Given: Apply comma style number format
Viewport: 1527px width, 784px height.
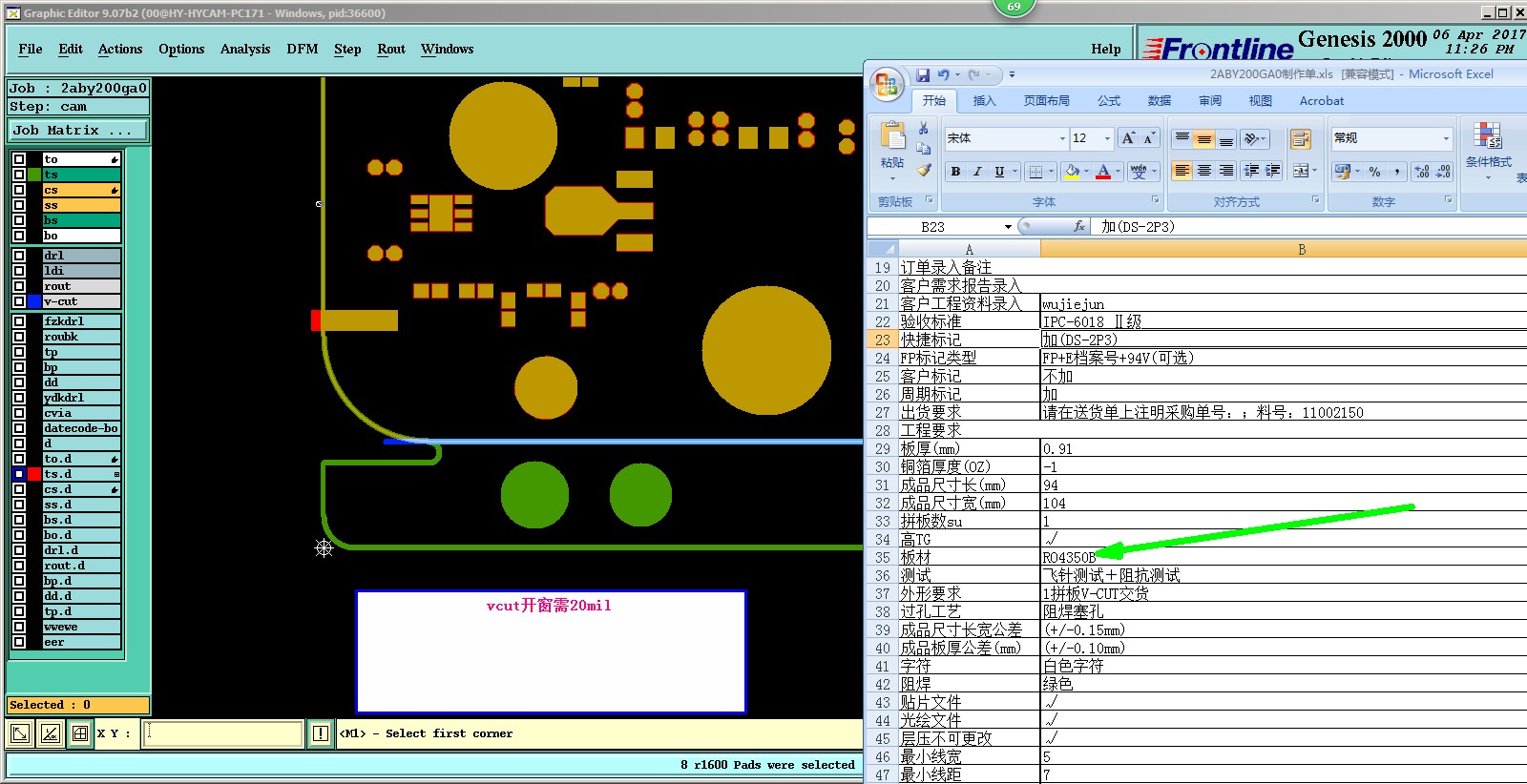Looking at the screenshot, I should pyautogui.click(x=1397, y=172).
